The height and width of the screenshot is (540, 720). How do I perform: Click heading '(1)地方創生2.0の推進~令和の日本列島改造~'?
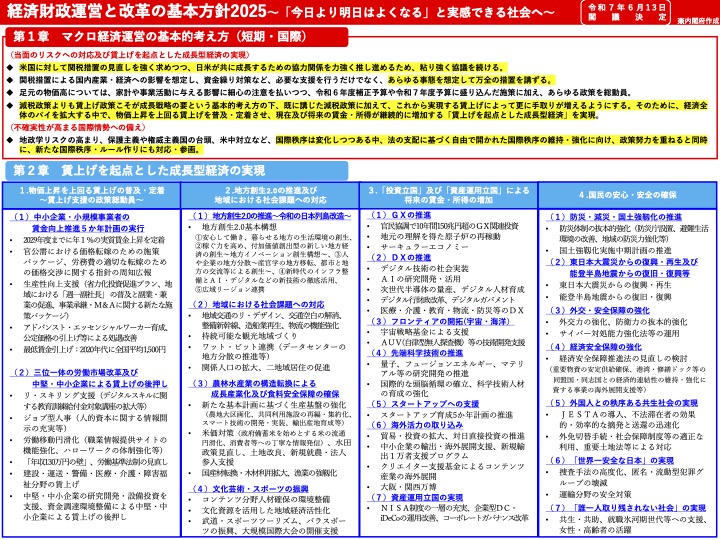tap(271, 216)
